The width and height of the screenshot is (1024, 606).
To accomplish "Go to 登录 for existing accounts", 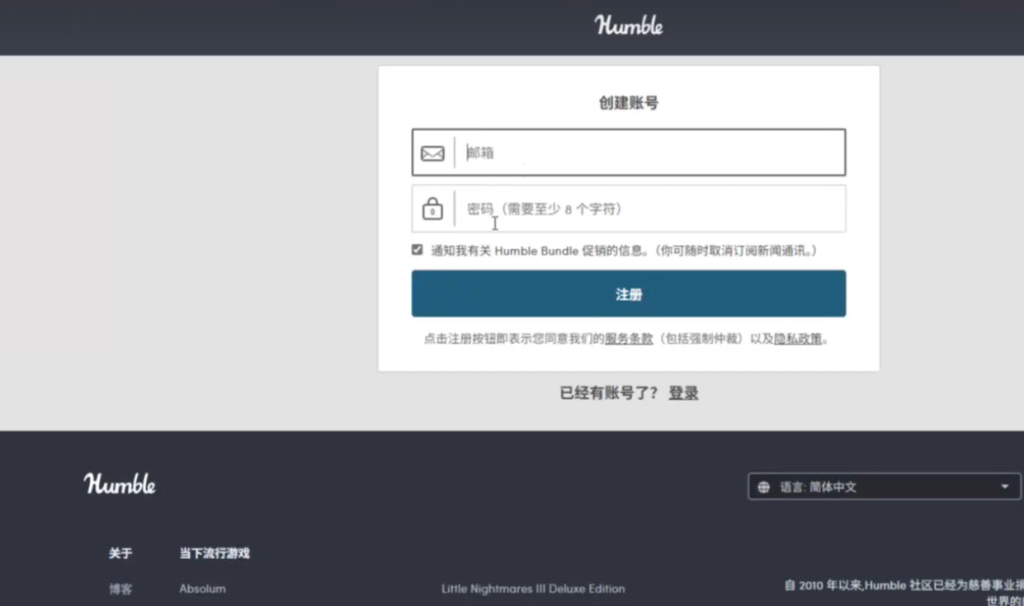I will (x=684, y=394).
